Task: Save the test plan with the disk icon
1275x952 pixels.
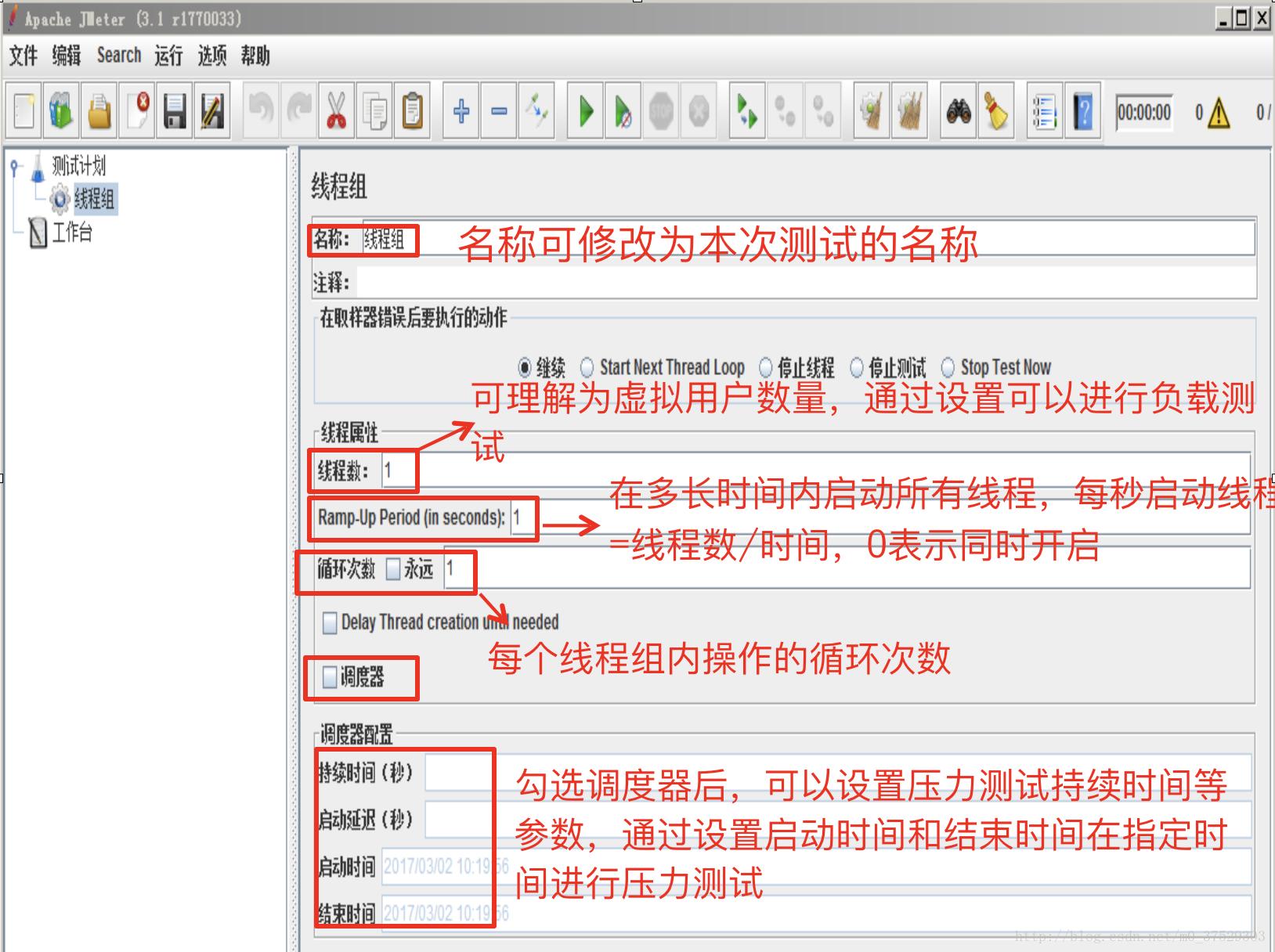Action: coord(175,111)
